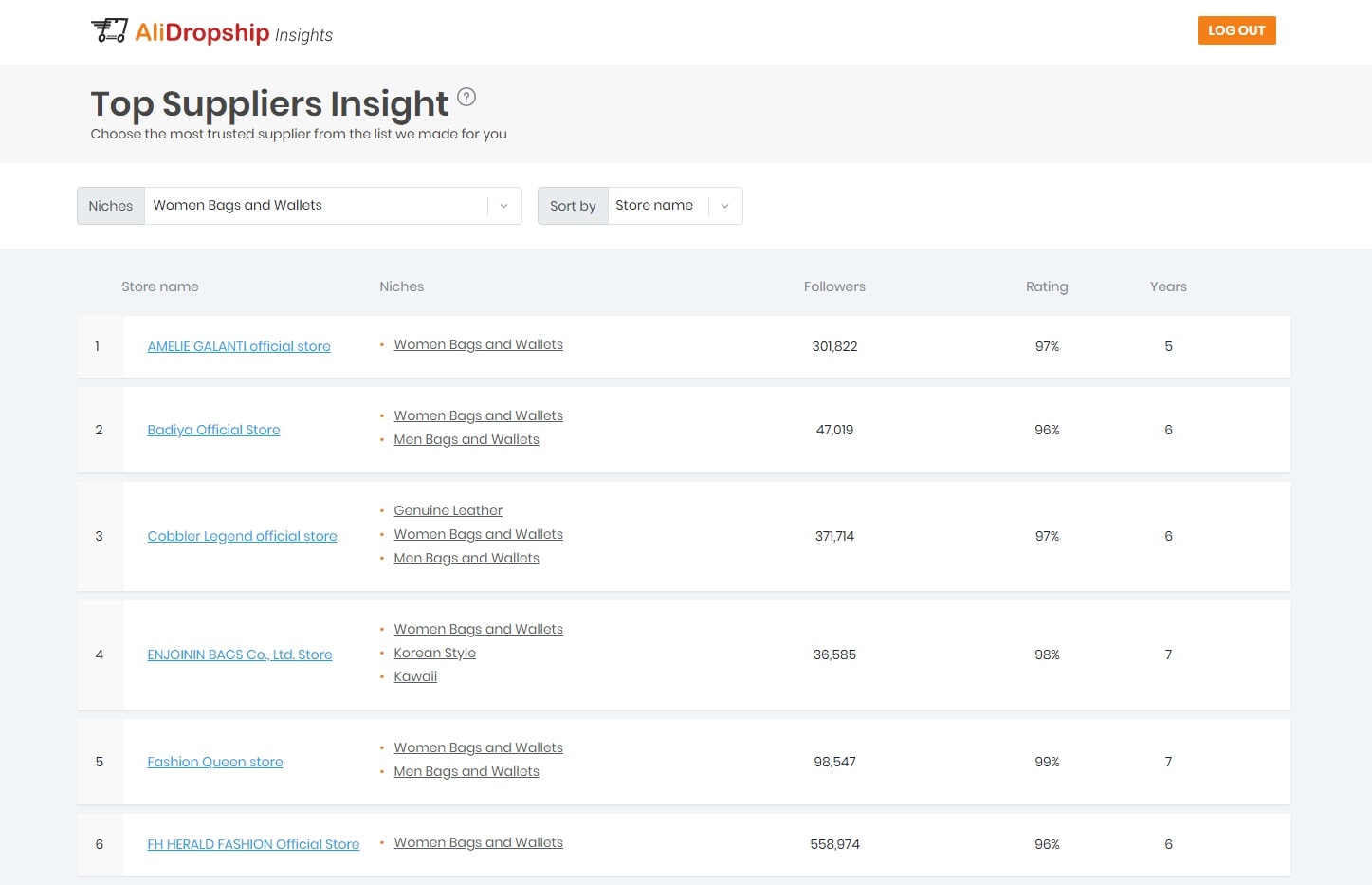Expand the Sort by dropdown arrow
The image size is (1372, 885).
(x=725, y=206)
